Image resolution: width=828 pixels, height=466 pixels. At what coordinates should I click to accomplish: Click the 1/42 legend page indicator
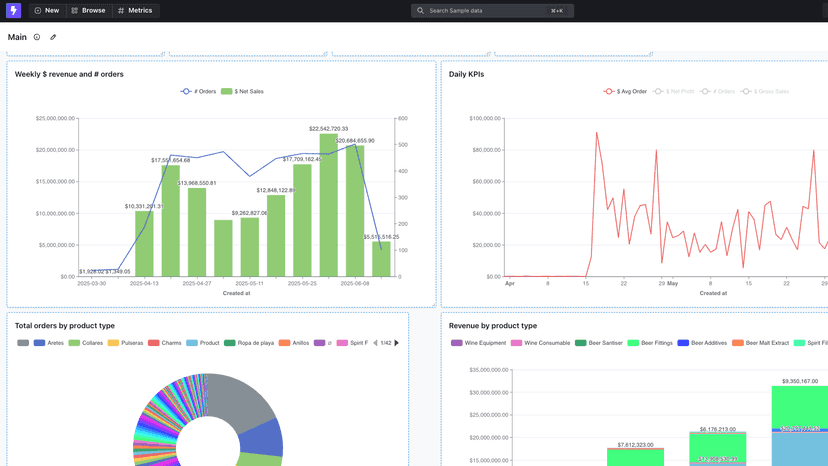coord(386,343)
